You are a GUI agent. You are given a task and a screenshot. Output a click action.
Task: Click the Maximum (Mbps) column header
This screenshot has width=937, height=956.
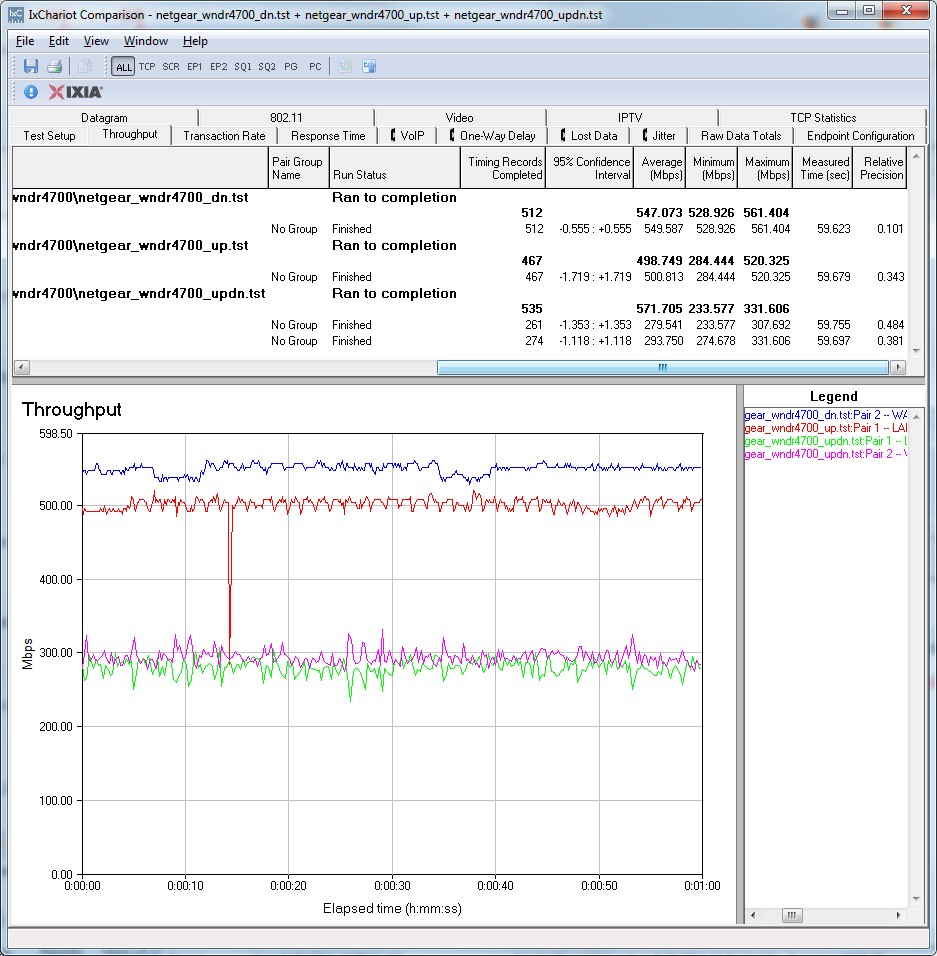765,168
